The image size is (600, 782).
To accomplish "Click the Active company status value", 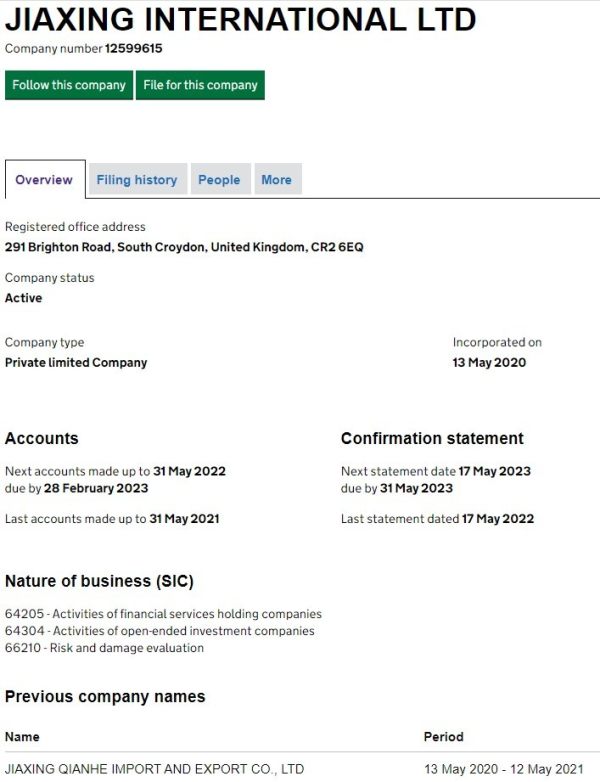I will pyautogui.click(x=24, y=298).
